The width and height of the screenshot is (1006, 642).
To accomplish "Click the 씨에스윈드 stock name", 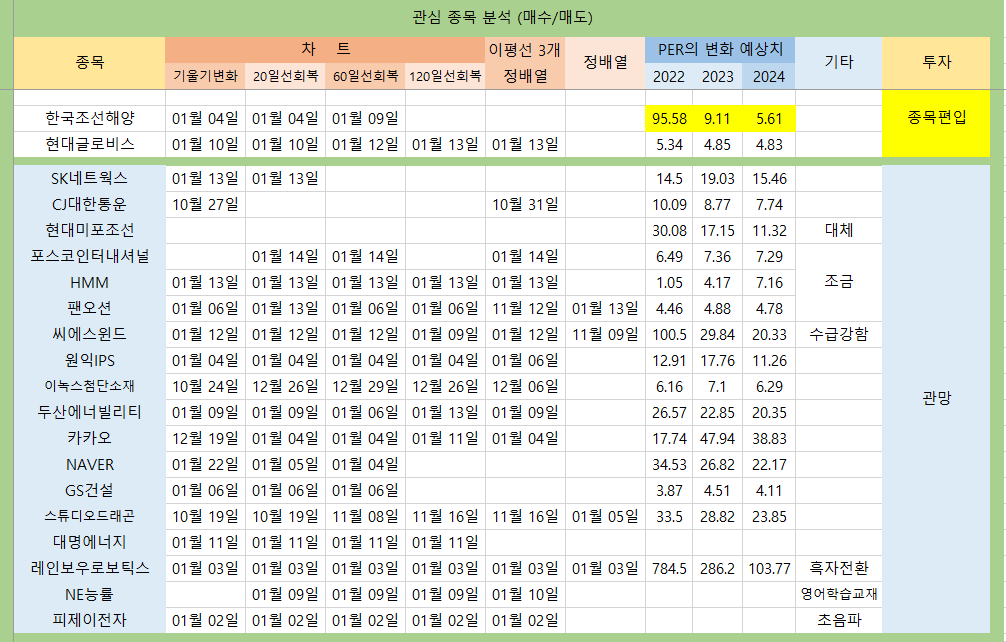I will 90,334.
